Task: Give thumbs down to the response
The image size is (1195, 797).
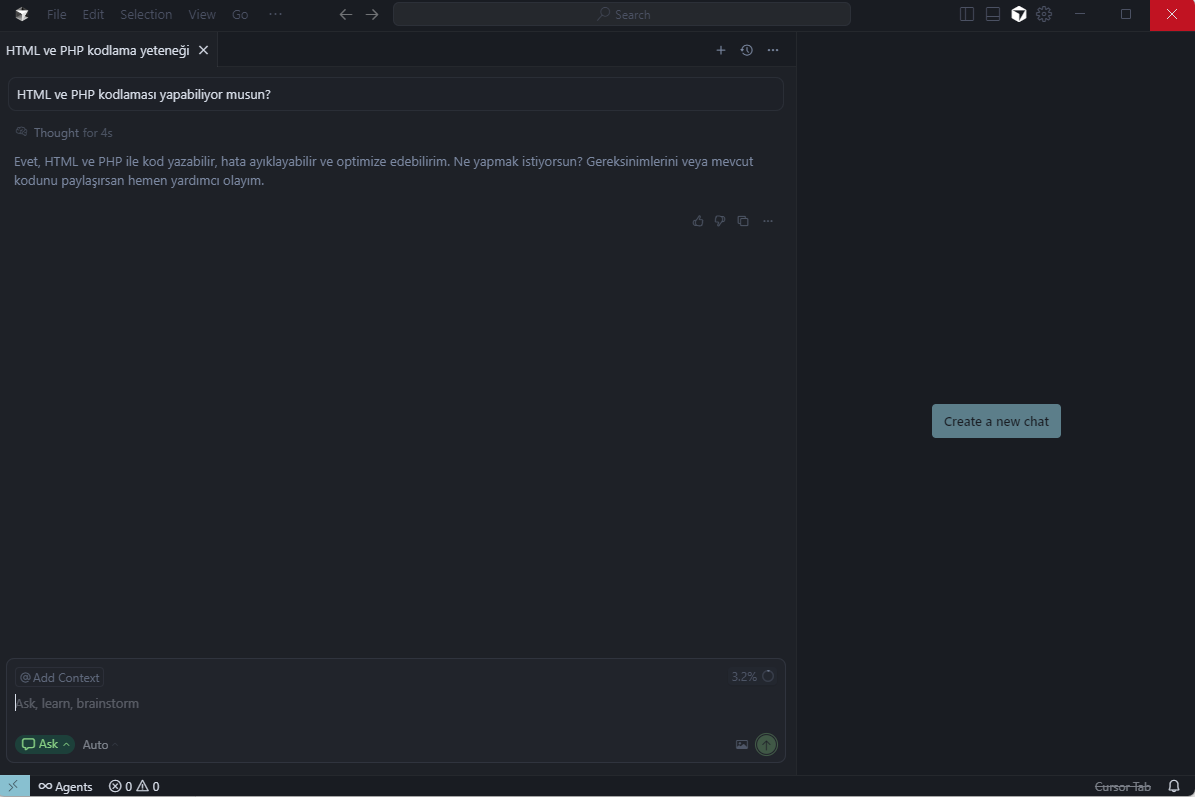Action: pos(720,221)
